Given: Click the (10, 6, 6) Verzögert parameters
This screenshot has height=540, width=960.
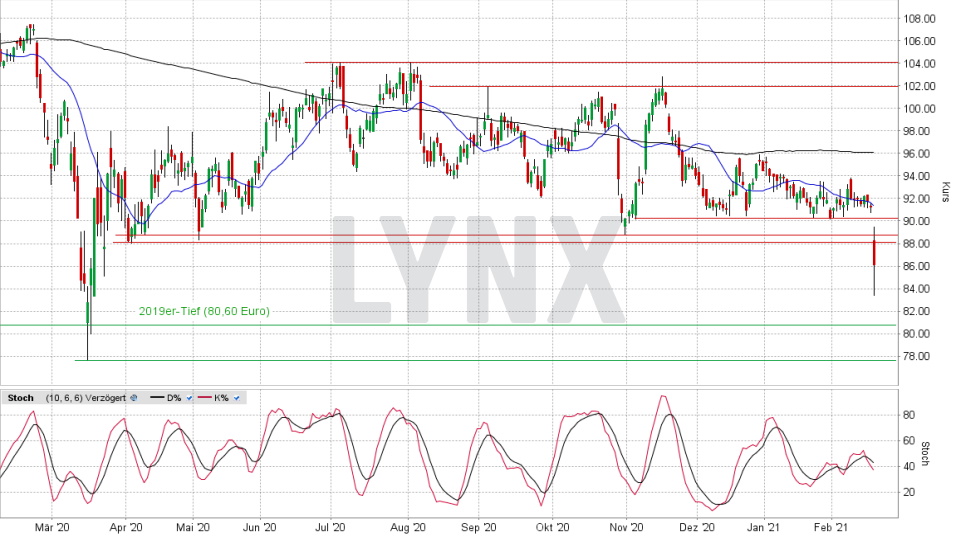Looking at the screenshot, I should [86, 398].
